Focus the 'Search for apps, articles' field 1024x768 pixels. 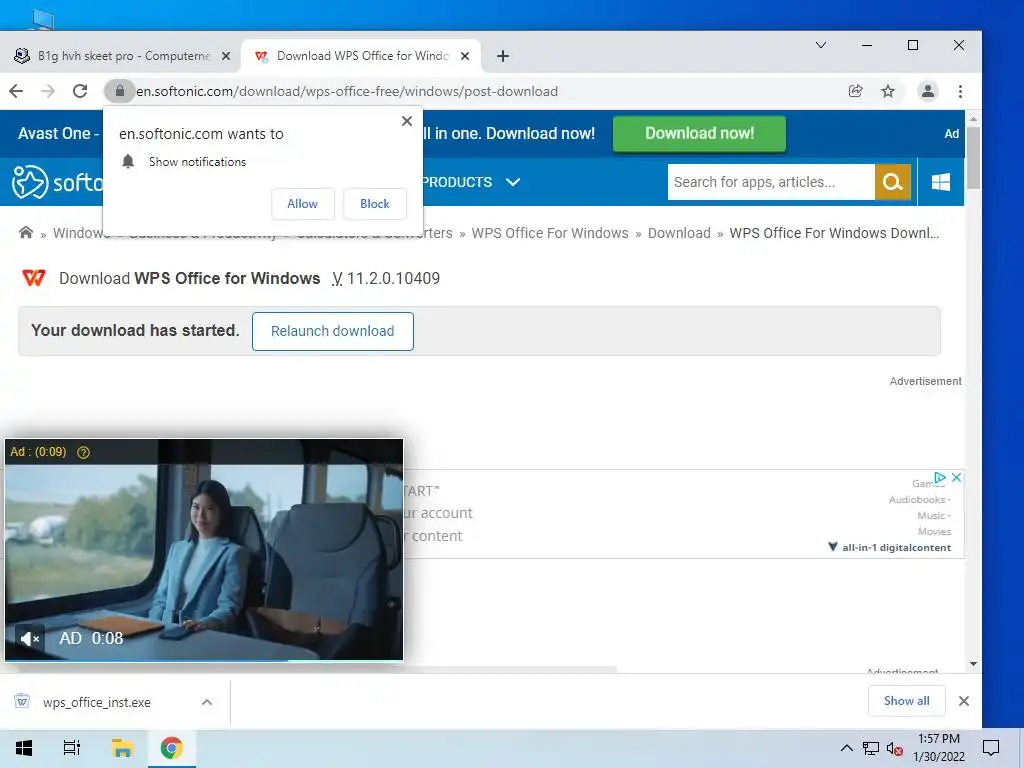point(771,182)
